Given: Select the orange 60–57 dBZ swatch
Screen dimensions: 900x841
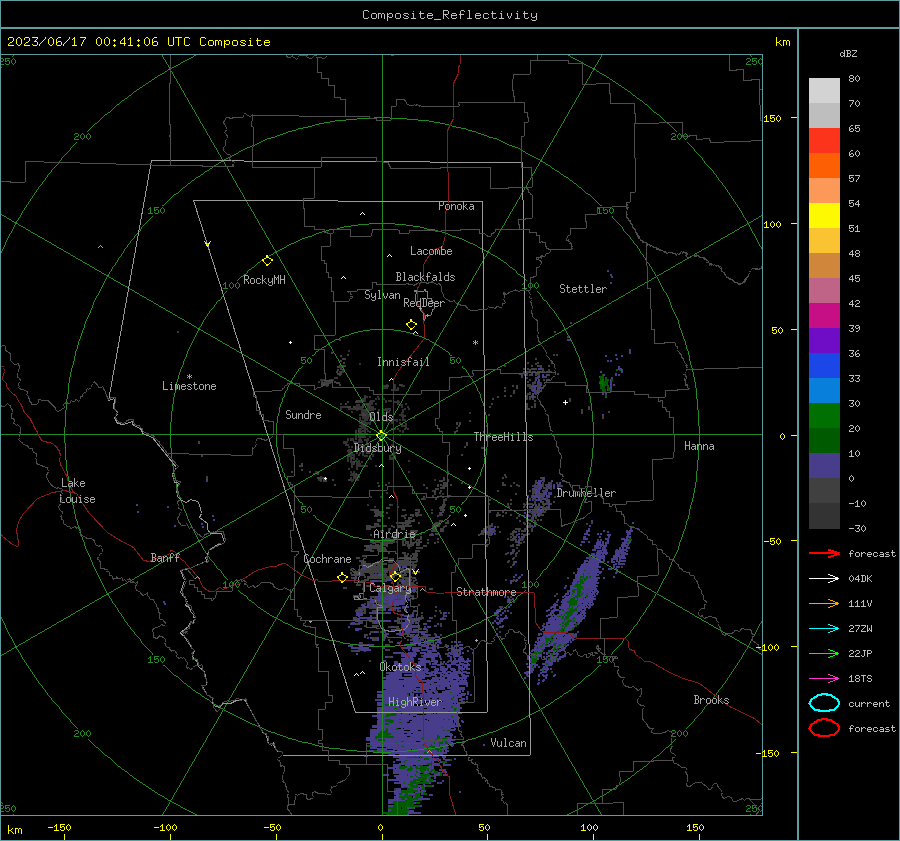Looking at the screenshot, I should click(x=824, y=165).
